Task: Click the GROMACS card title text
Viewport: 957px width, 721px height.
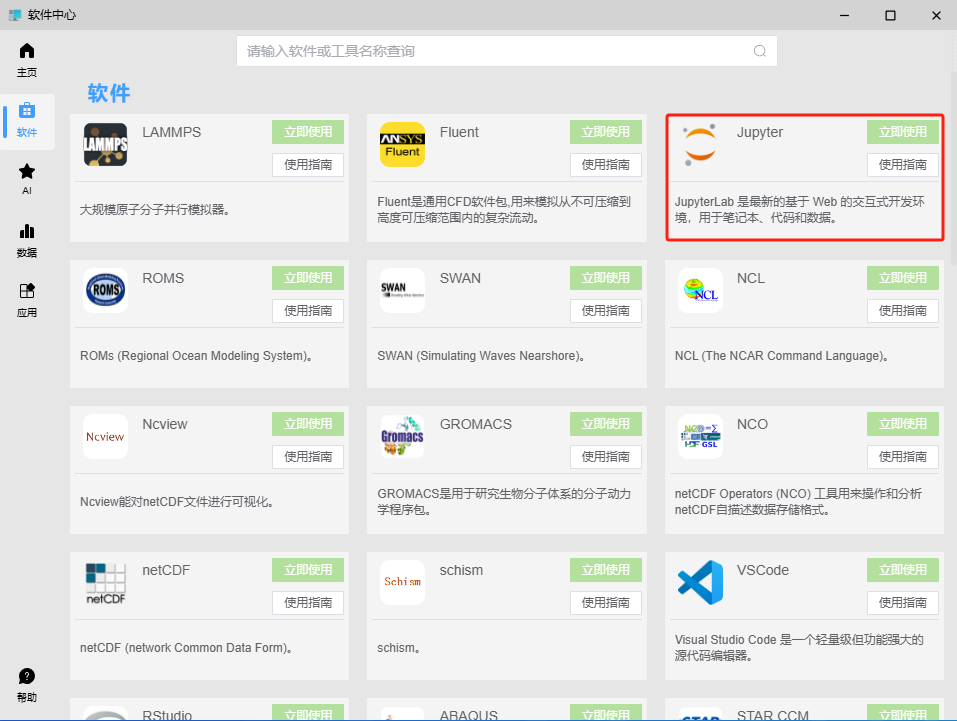Action: 475,424
